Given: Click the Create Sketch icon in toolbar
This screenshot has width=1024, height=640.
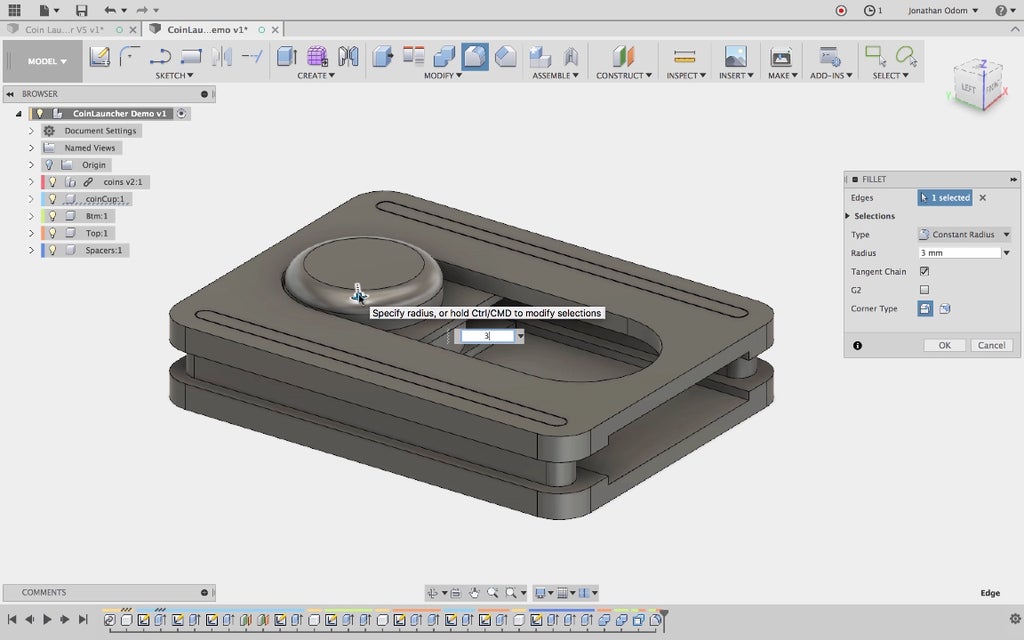Looking at the screenshot, I should 99,57.
